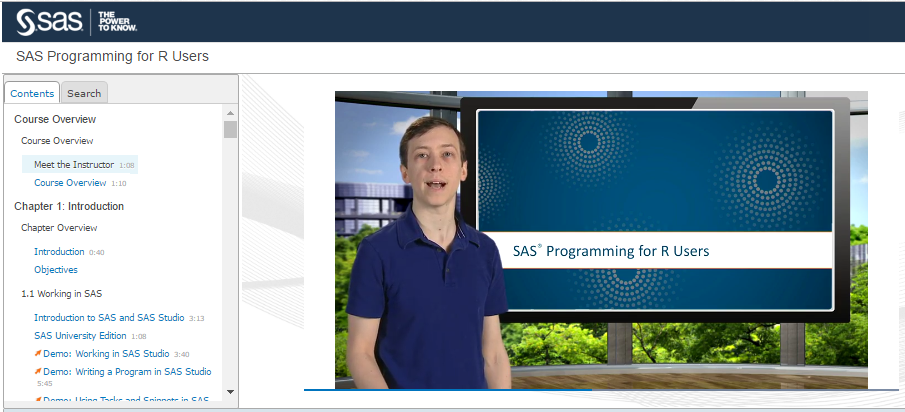
Task: Click the video player frame
Action: tap(601, 239)
